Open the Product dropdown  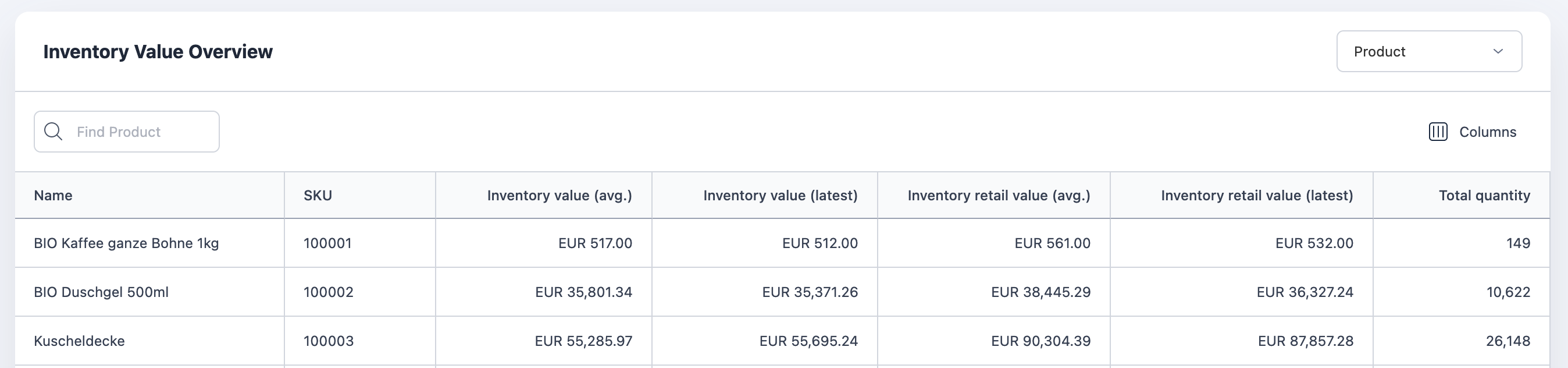(1428, 52)
